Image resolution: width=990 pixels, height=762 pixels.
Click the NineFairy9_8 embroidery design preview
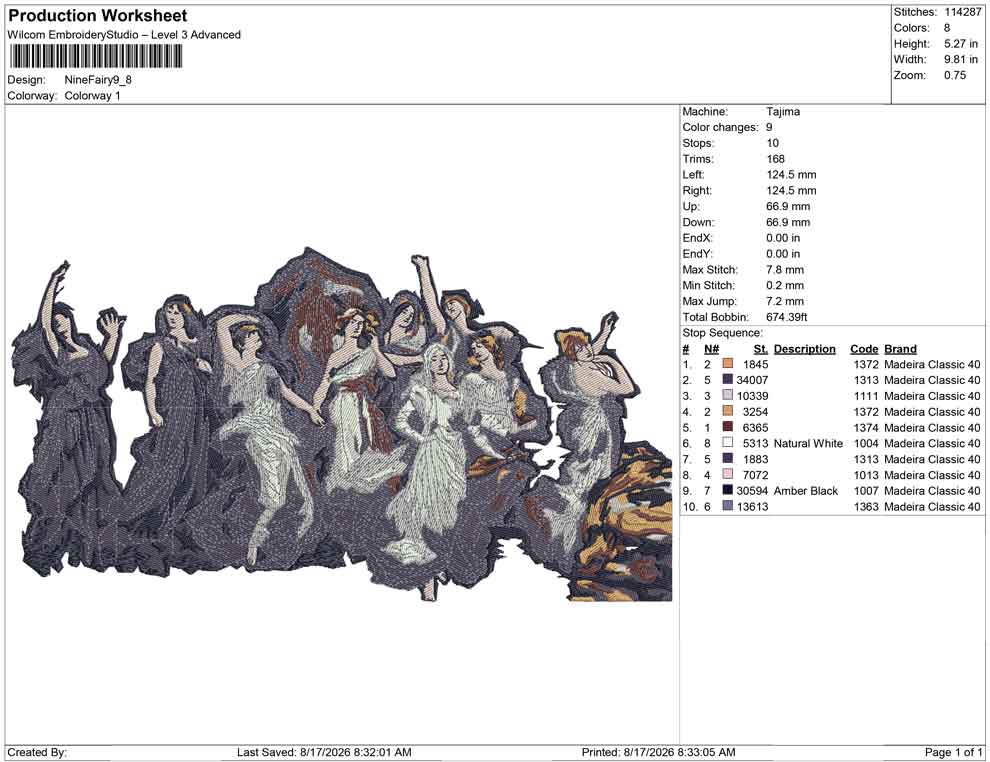tap(342, 424)
